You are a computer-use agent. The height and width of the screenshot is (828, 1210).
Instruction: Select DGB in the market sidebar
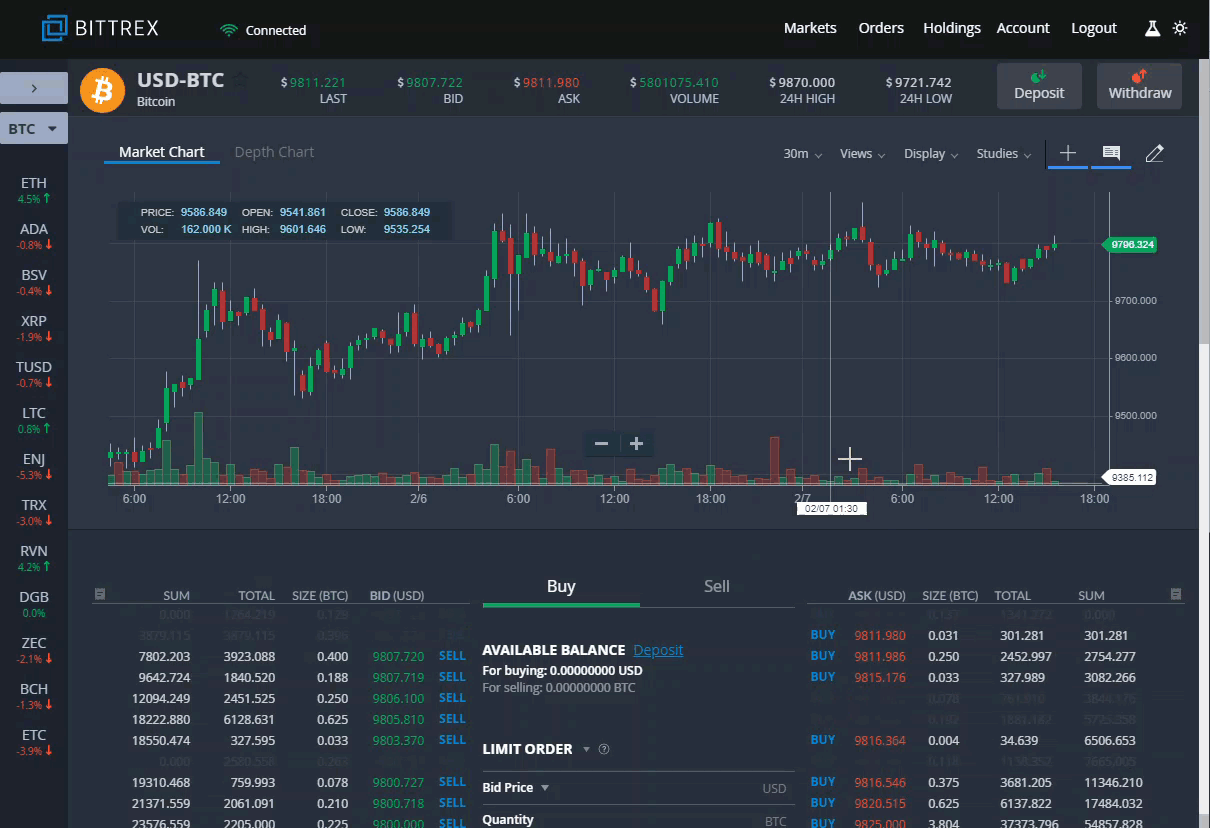click(34, 604)
